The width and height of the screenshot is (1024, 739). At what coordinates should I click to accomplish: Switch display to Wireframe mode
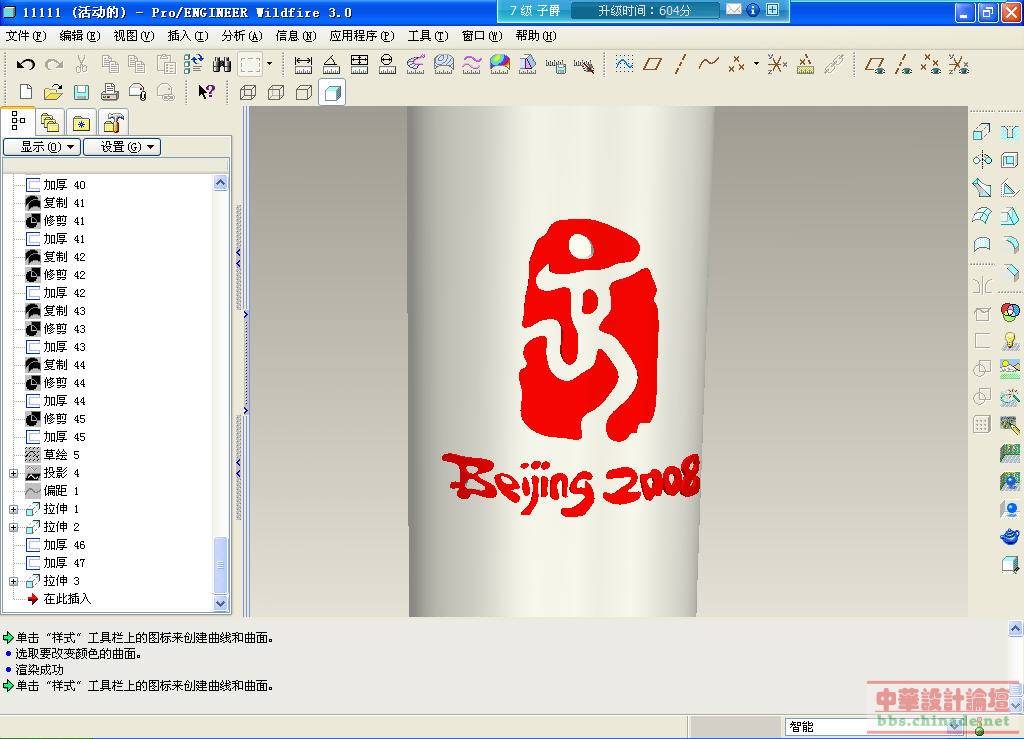[x=248, y=93]
